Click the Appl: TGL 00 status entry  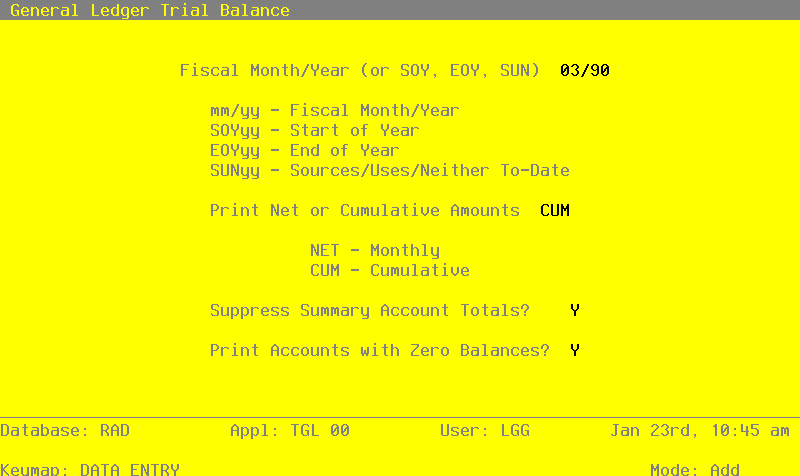point(290,431)
